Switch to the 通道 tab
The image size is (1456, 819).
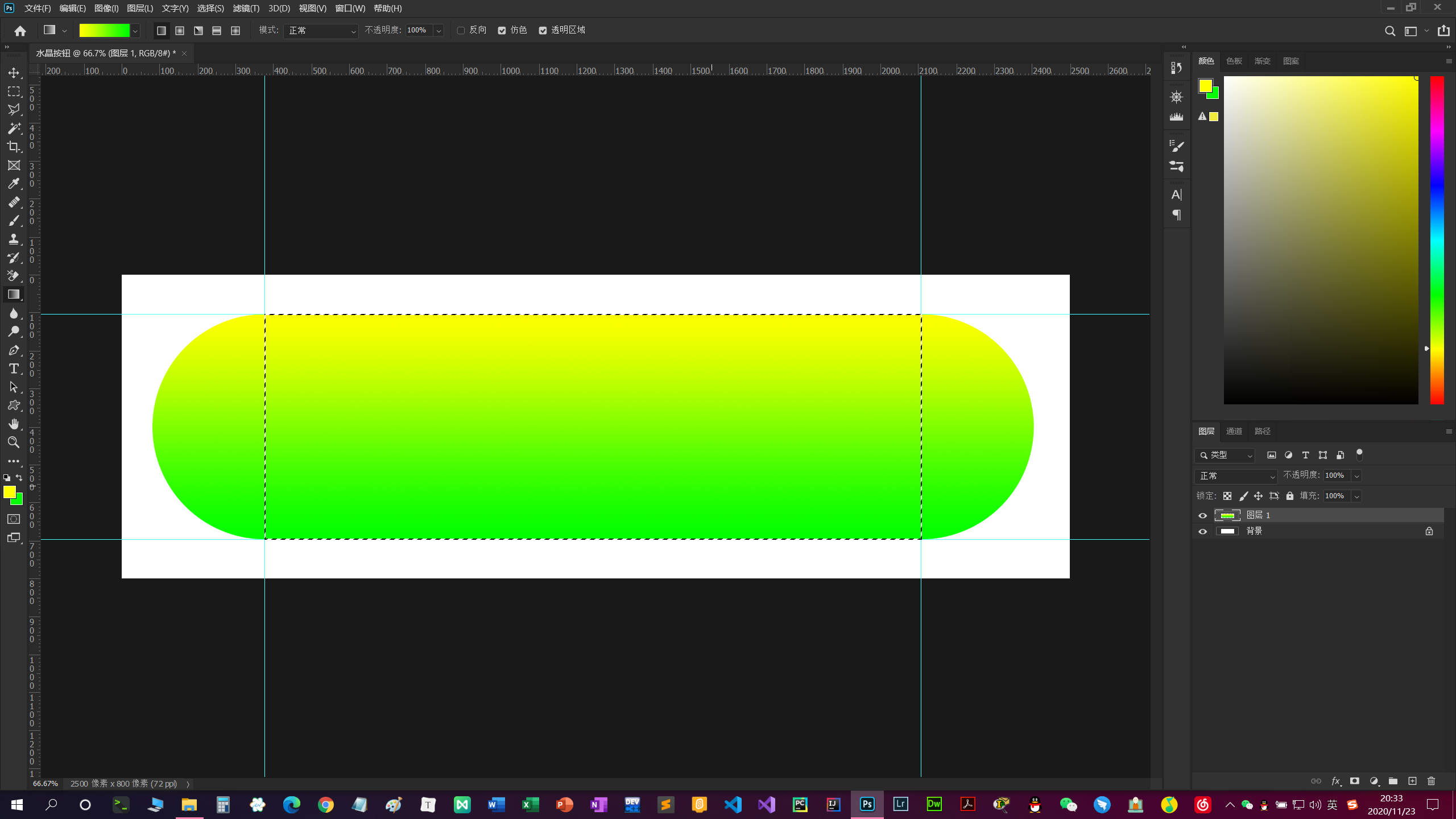pyautogui.click(x=1234, y=431)
